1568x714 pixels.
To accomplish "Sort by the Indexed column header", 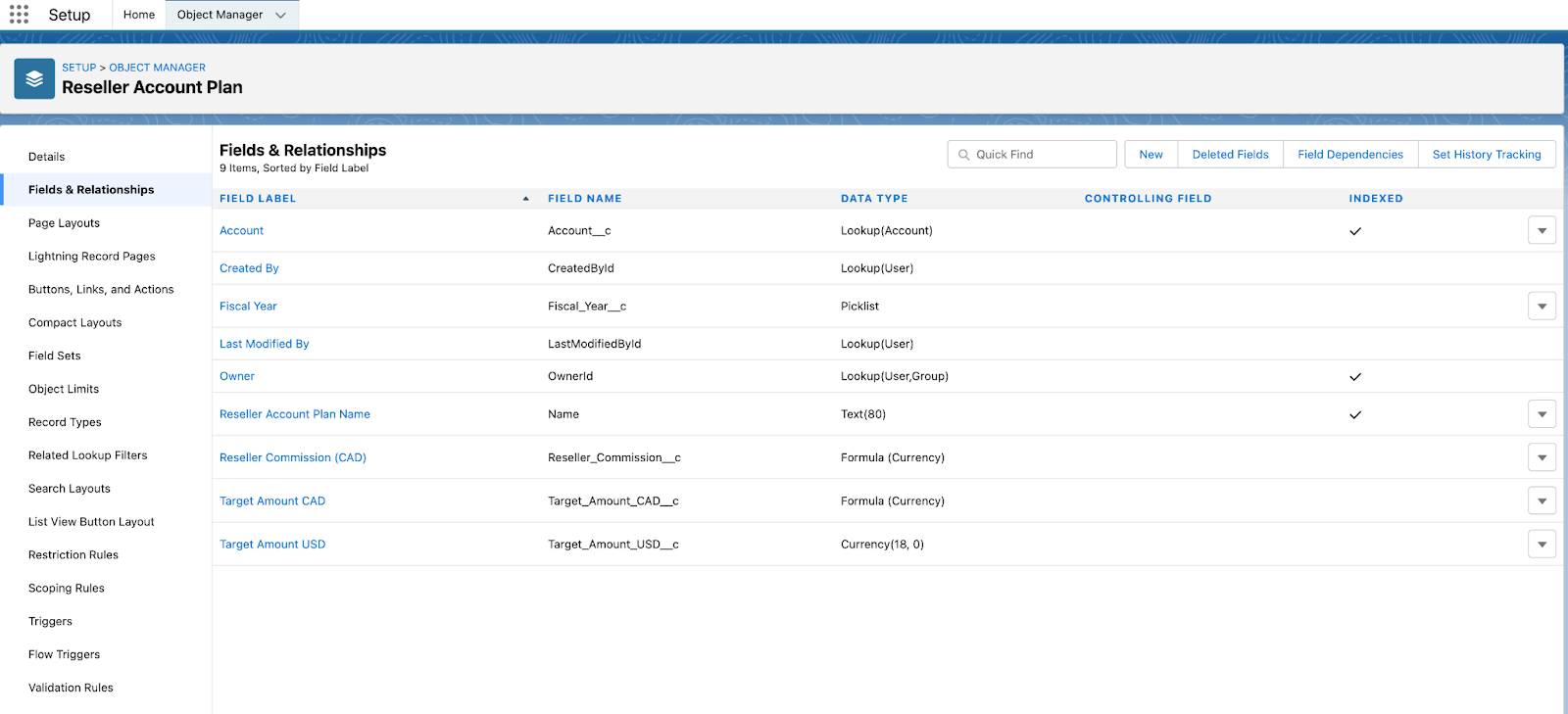I will 1376,199.
